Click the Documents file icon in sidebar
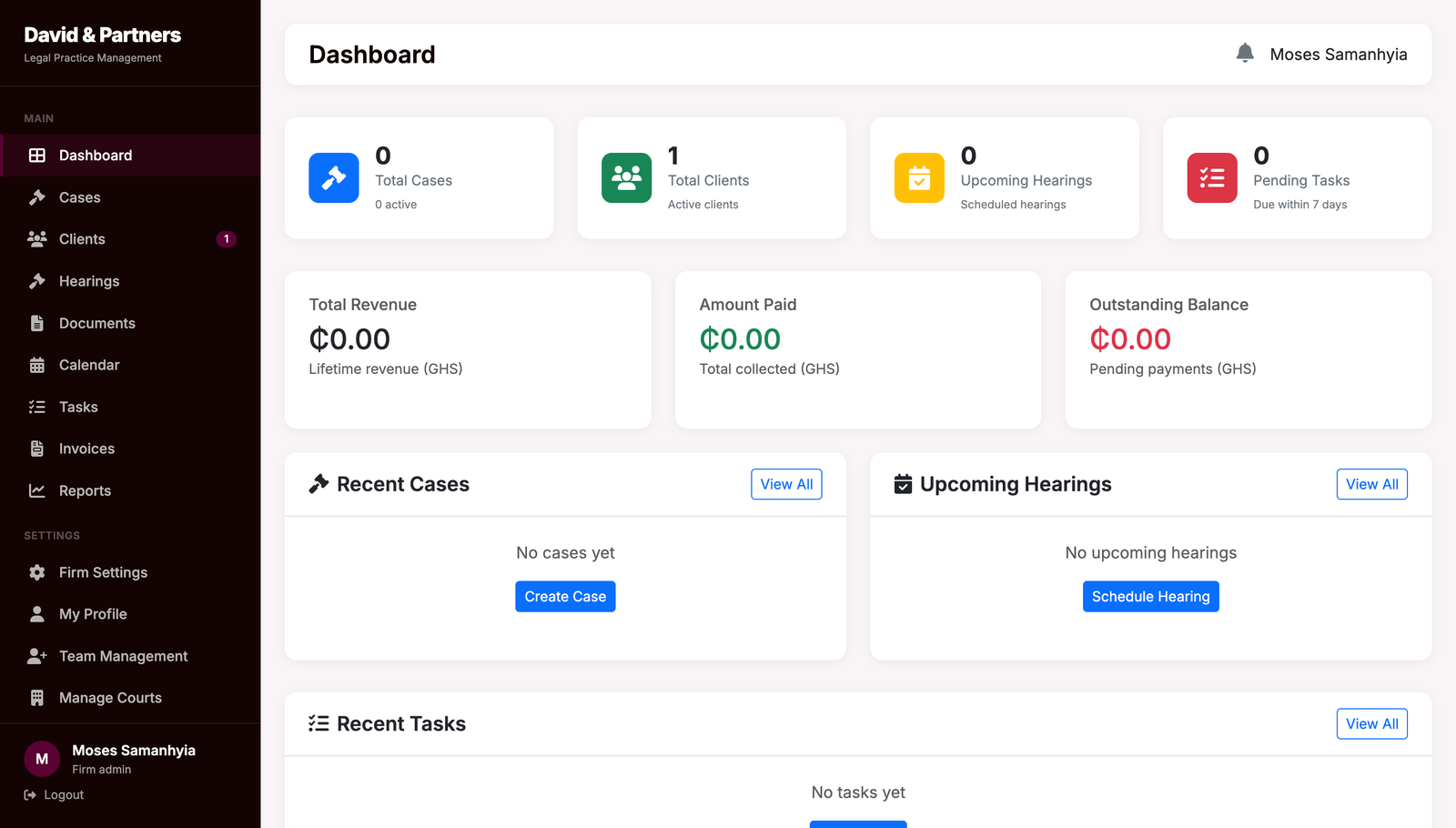Screen dimensions: 1456x828 [37, 323]
